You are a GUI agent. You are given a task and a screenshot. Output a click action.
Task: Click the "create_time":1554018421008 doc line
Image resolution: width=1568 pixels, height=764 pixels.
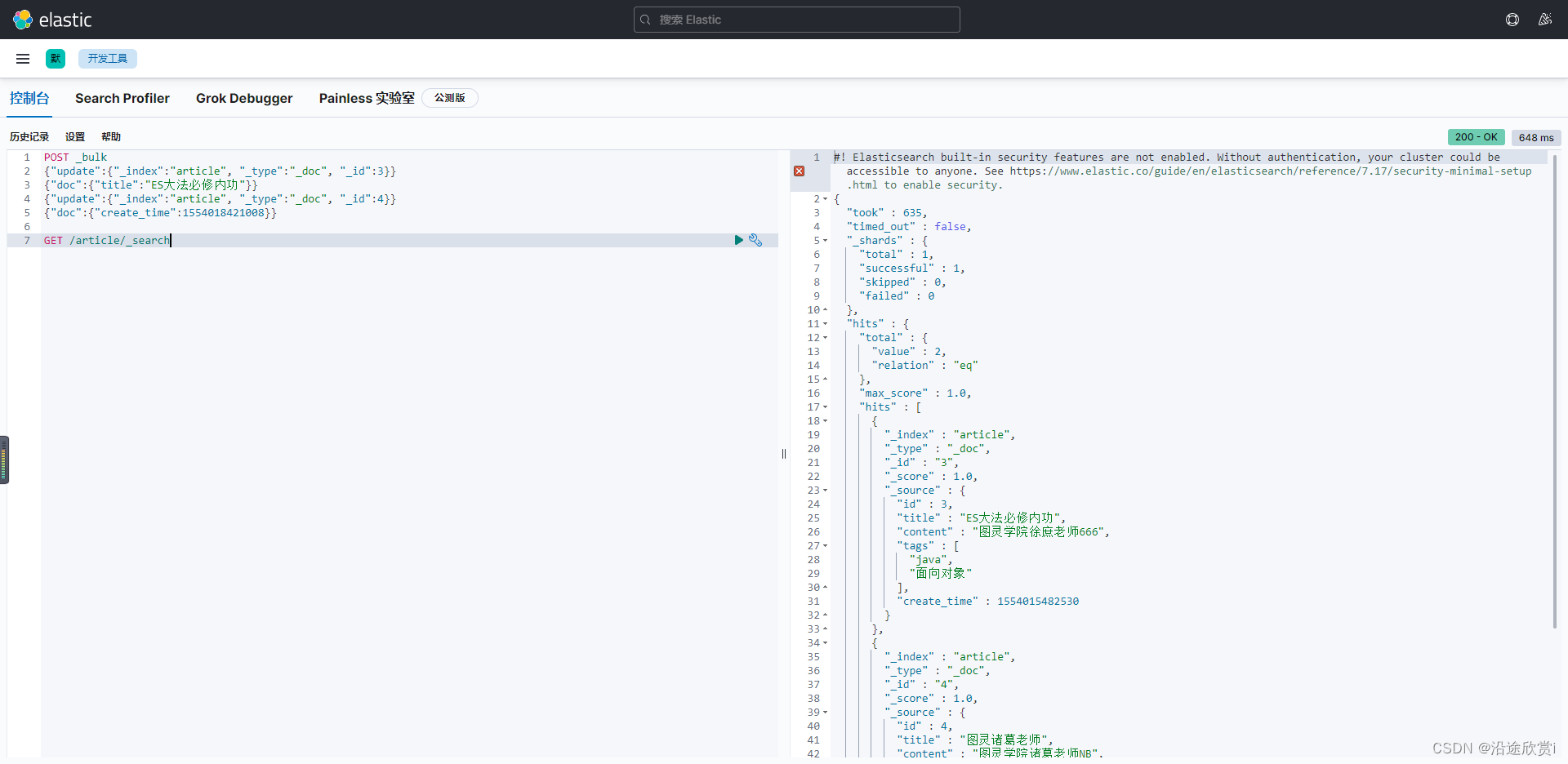[160, 213]
